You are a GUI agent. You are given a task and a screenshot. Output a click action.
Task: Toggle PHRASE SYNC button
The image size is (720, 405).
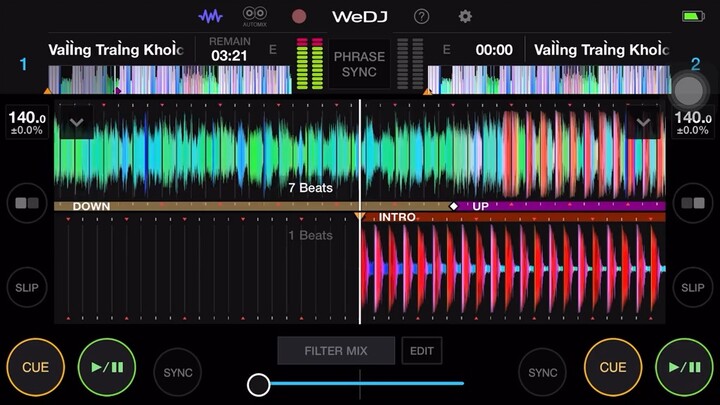point(359,64)
